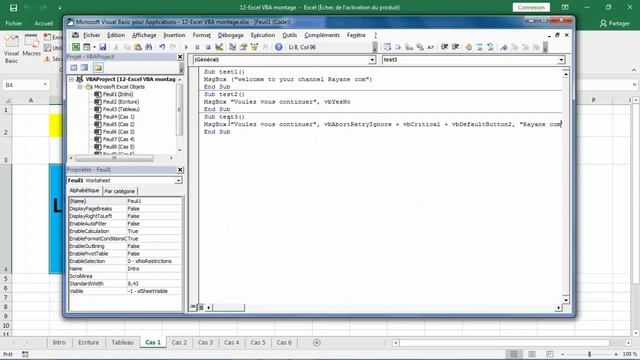Click the Reset (stop) toolbar icon

tap(208, 47)
